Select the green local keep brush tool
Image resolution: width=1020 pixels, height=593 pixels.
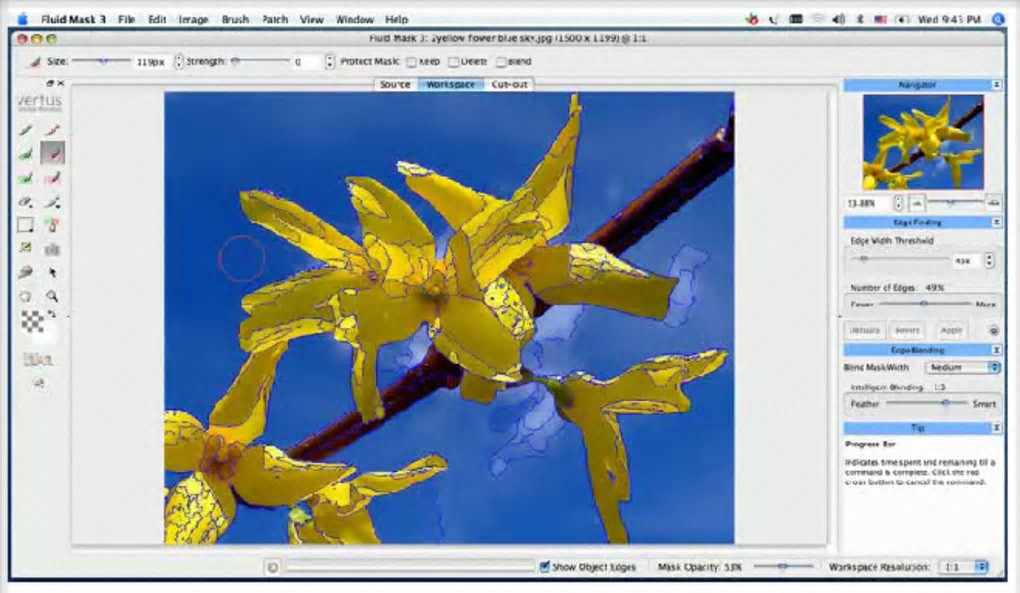(x=25, y=153)
